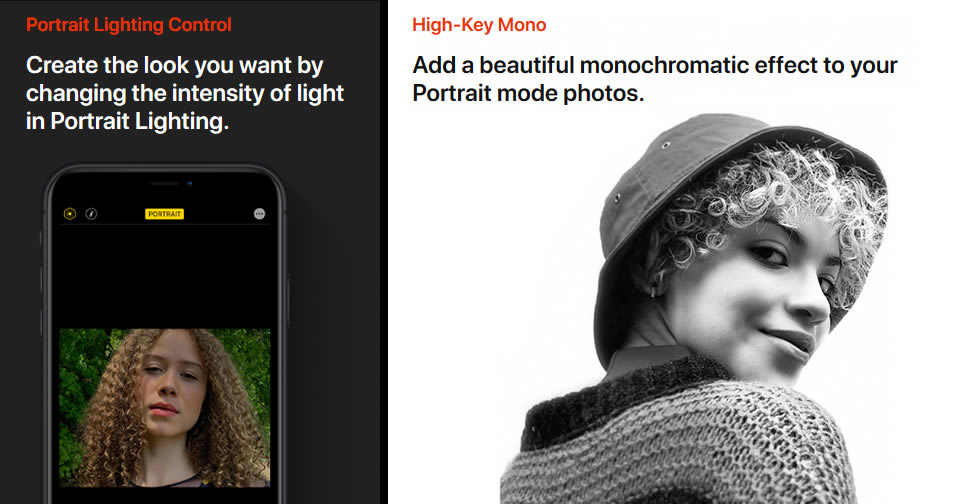Click the Portrait Lighting Control heading
Image resolution: width=968 pixels, height=504 pixels.
(129, 25)
